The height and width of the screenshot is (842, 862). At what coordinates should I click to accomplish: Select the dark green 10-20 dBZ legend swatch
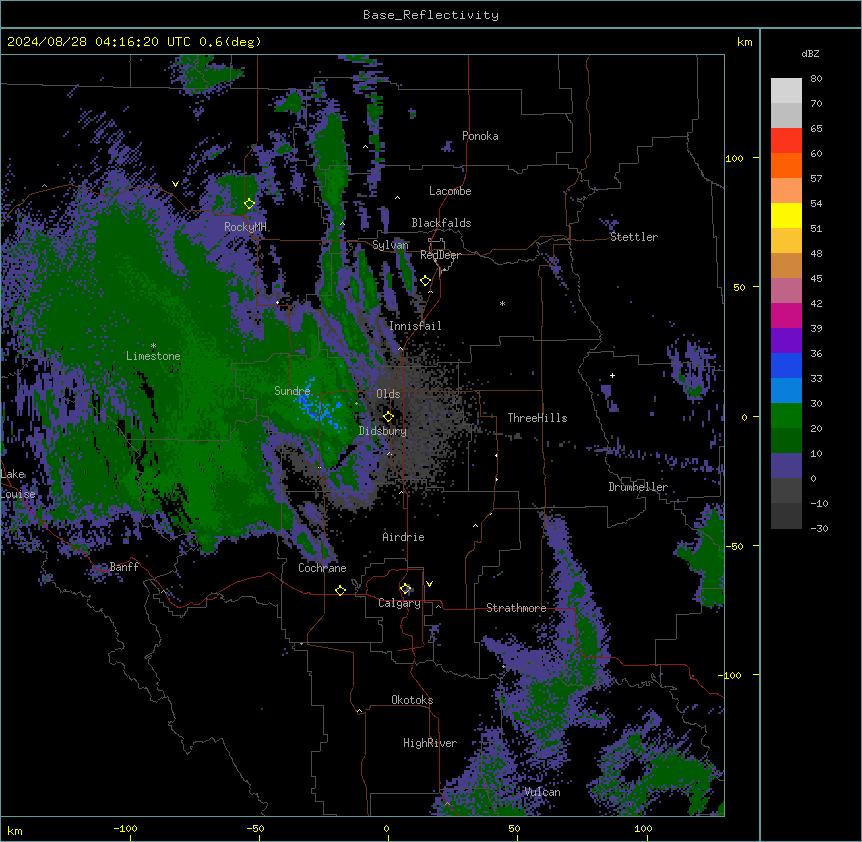tap(786, 441)
